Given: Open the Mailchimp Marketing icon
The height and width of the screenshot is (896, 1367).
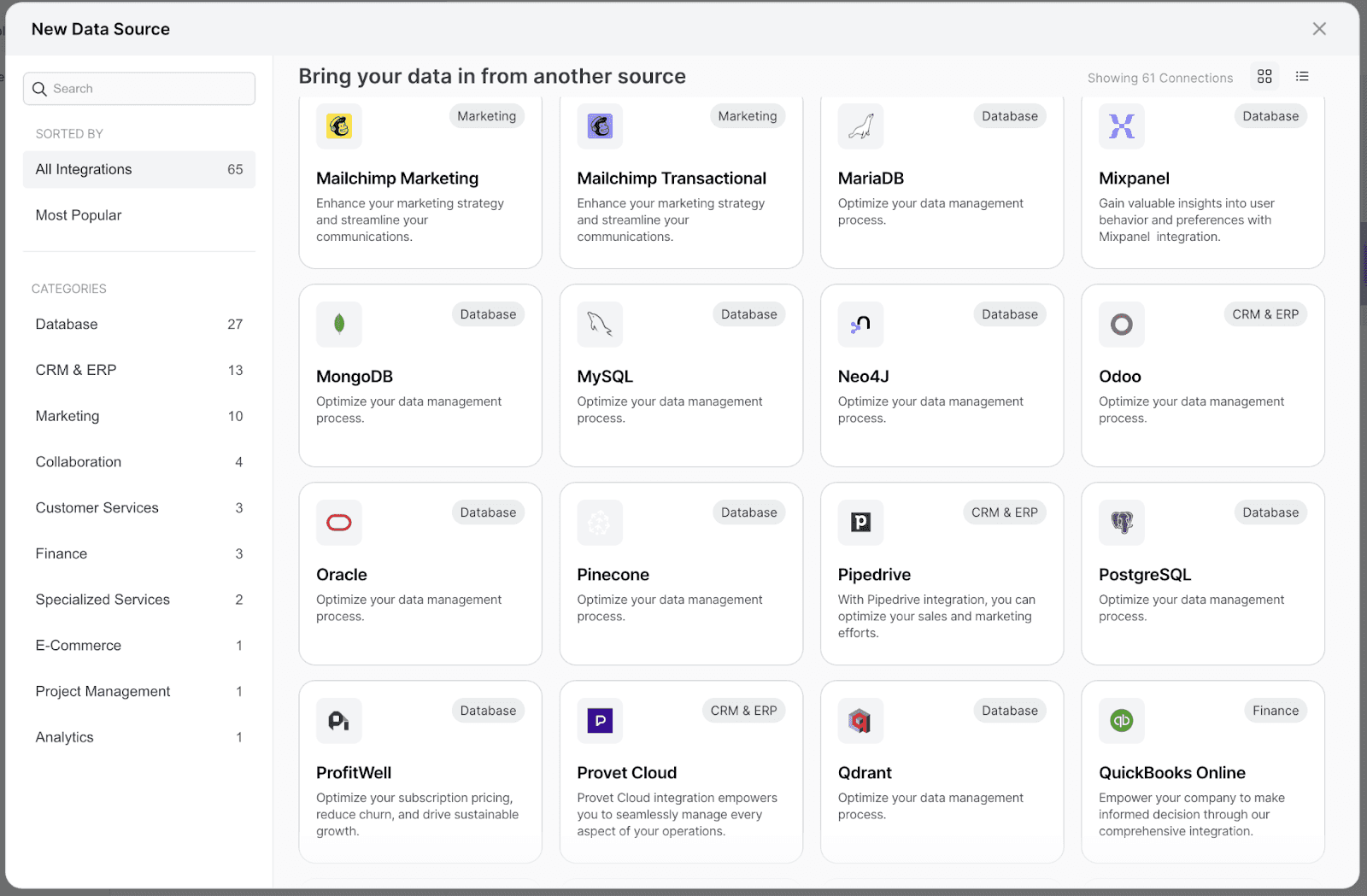Looking at the screenshot, I should [x=339, y=126].
